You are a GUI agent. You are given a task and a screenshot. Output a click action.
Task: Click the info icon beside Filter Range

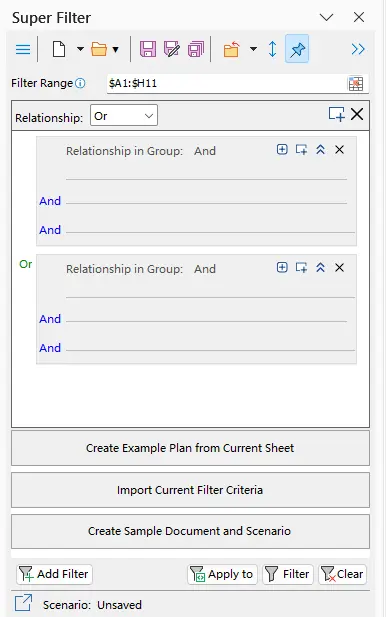point(80,83)
